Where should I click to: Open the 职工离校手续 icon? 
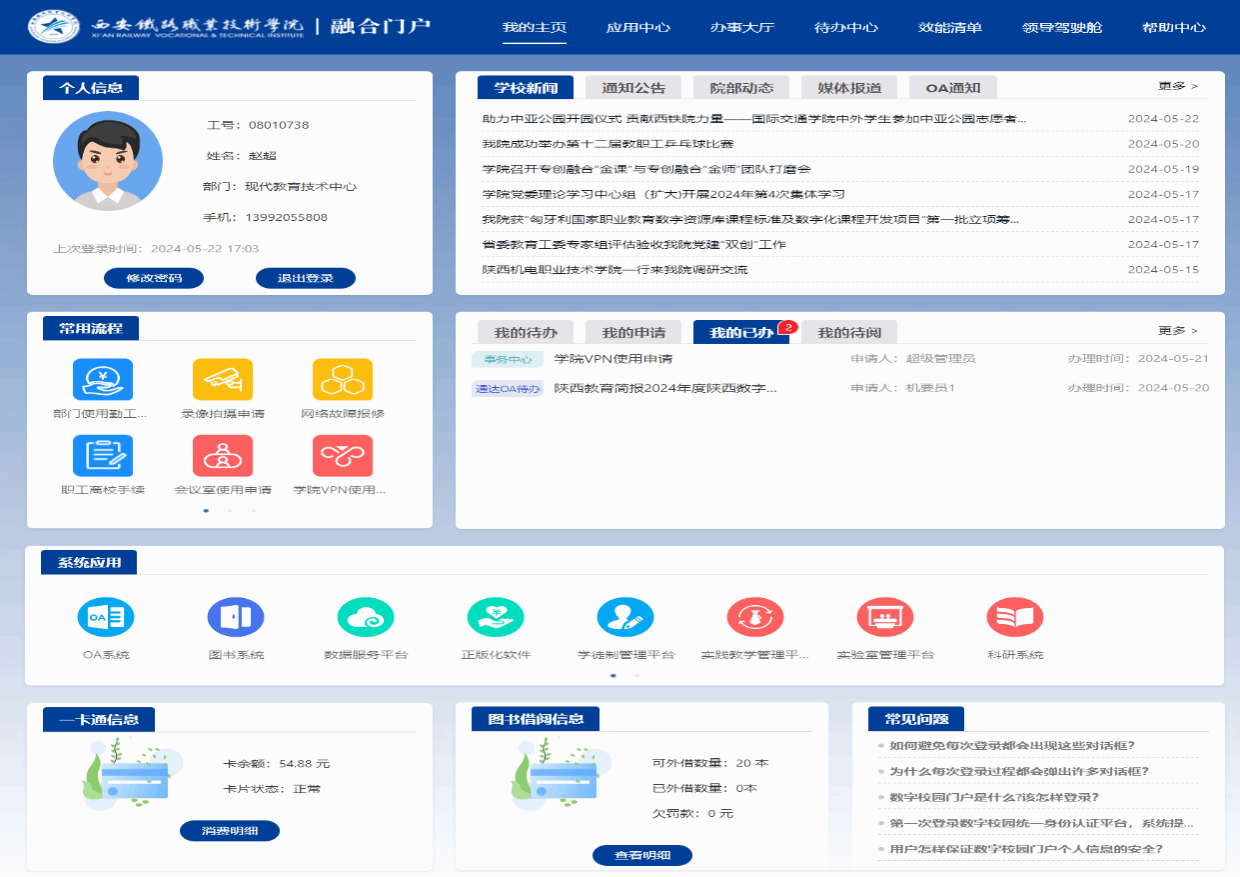point(103,456)
